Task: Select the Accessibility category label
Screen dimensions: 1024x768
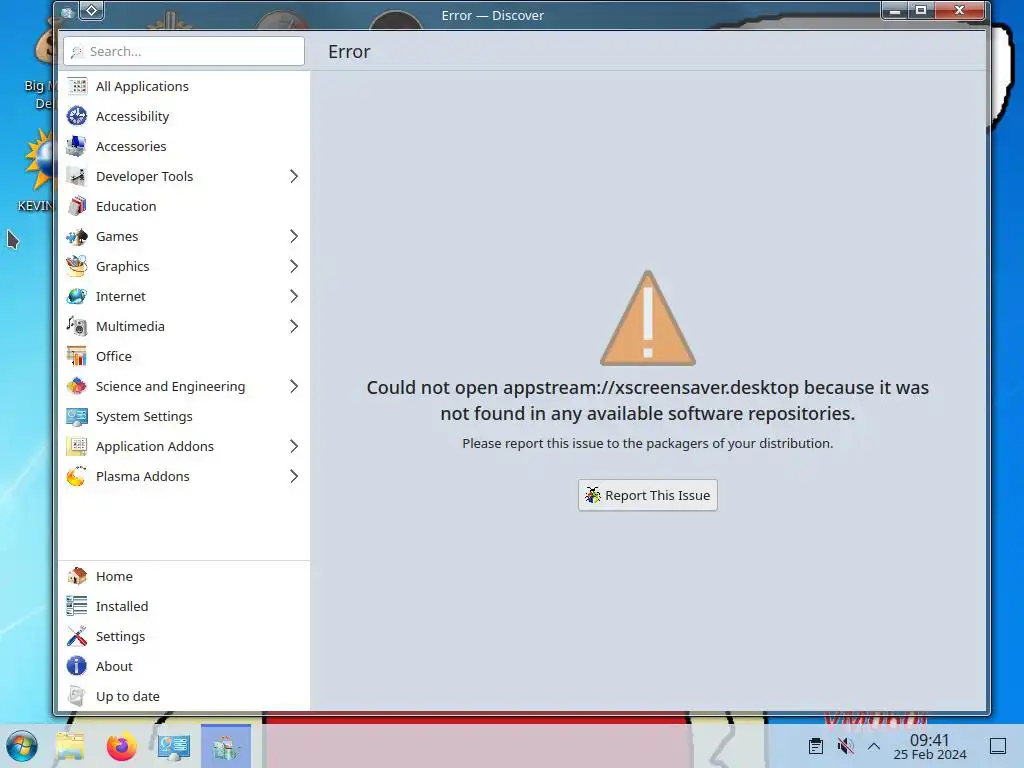Action: (x=133, y=116)
